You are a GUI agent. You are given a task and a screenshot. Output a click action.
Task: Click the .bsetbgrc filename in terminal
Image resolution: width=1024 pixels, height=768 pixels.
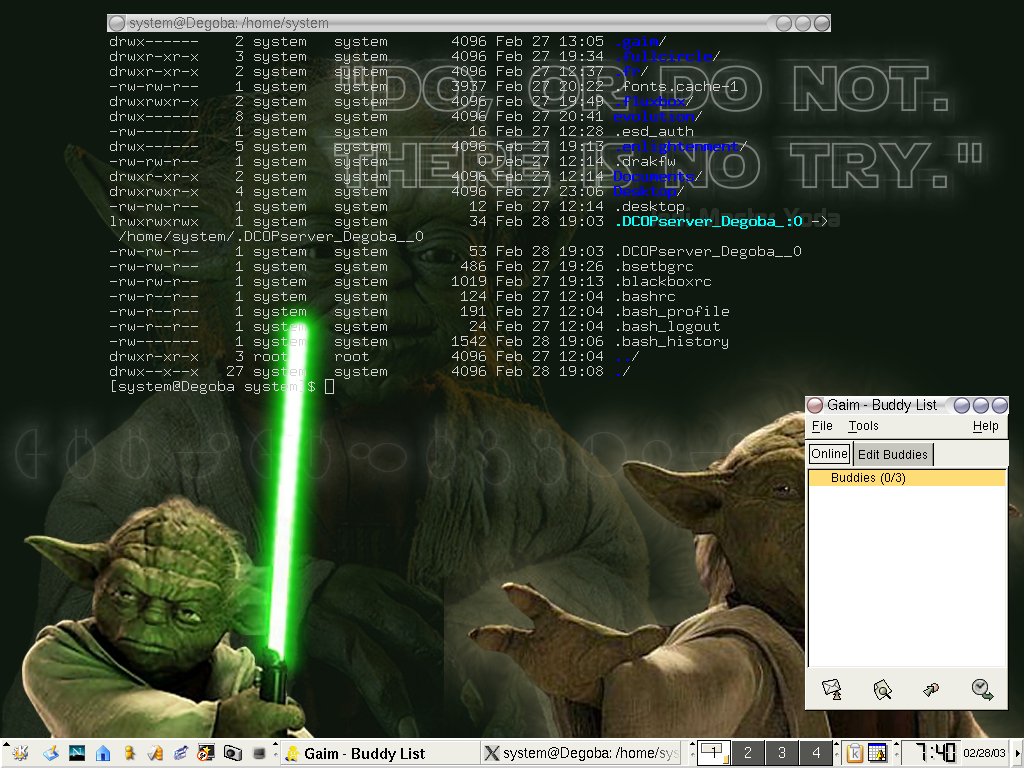pyautogui.click(x=654, y=266)
